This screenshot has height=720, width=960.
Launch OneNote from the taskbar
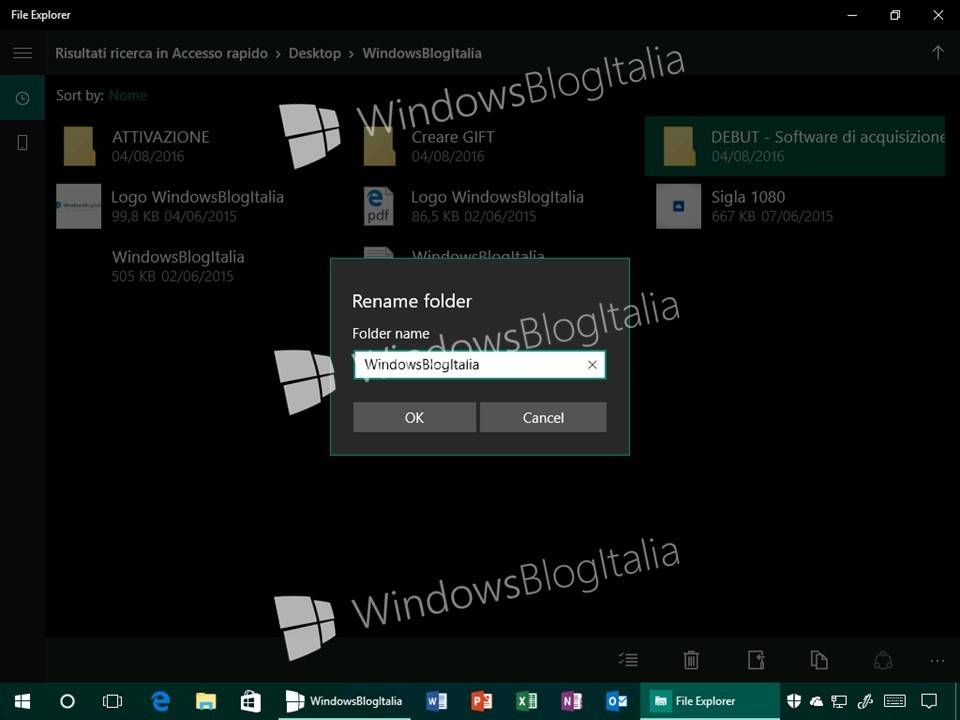572,701
